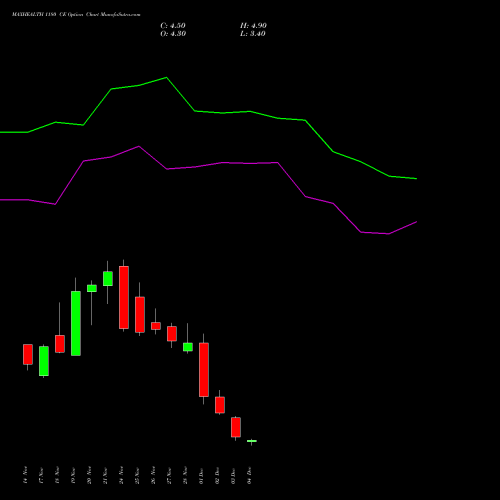Select the 26 Nov date axis label
Viewport: 500px width, 500px height.
(153, 475)
